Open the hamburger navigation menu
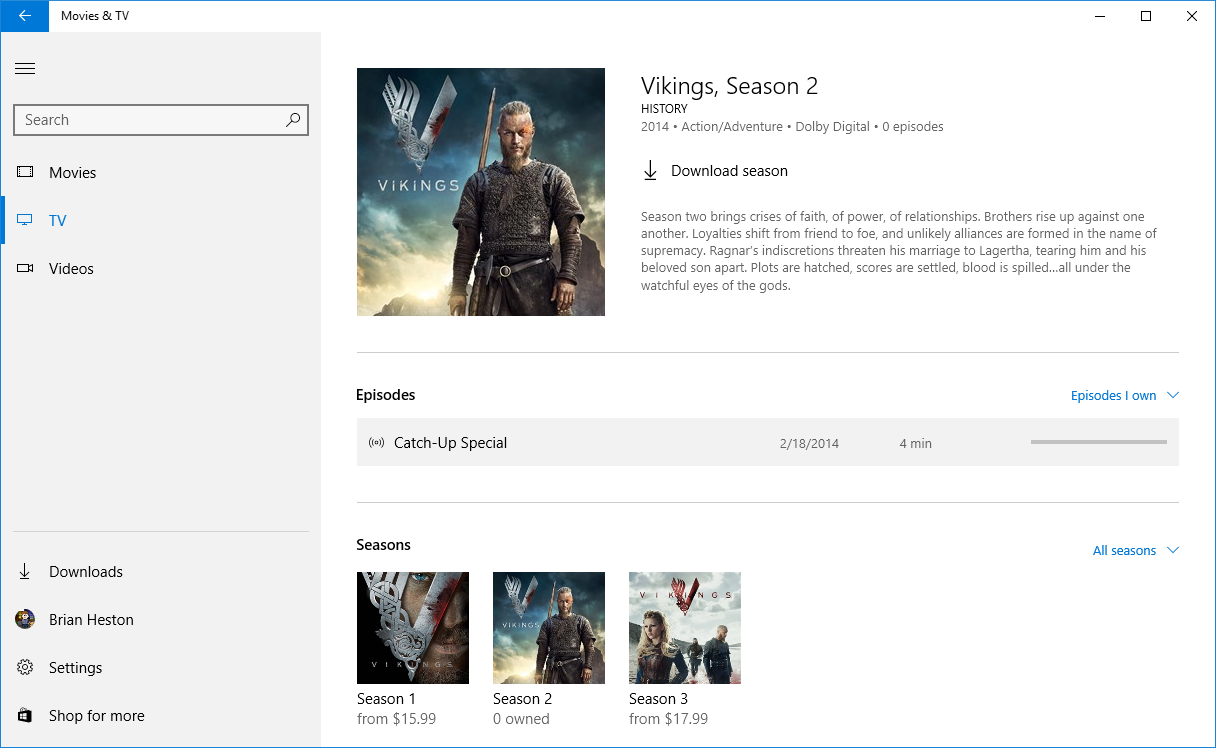 (25, 69)
